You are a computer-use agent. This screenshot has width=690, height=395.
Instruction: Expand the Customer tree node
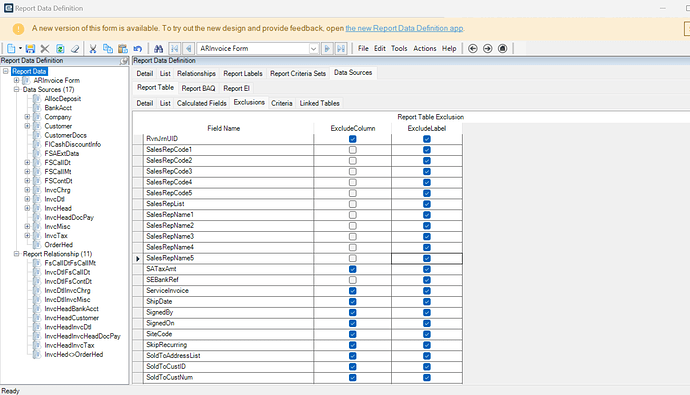27,126
